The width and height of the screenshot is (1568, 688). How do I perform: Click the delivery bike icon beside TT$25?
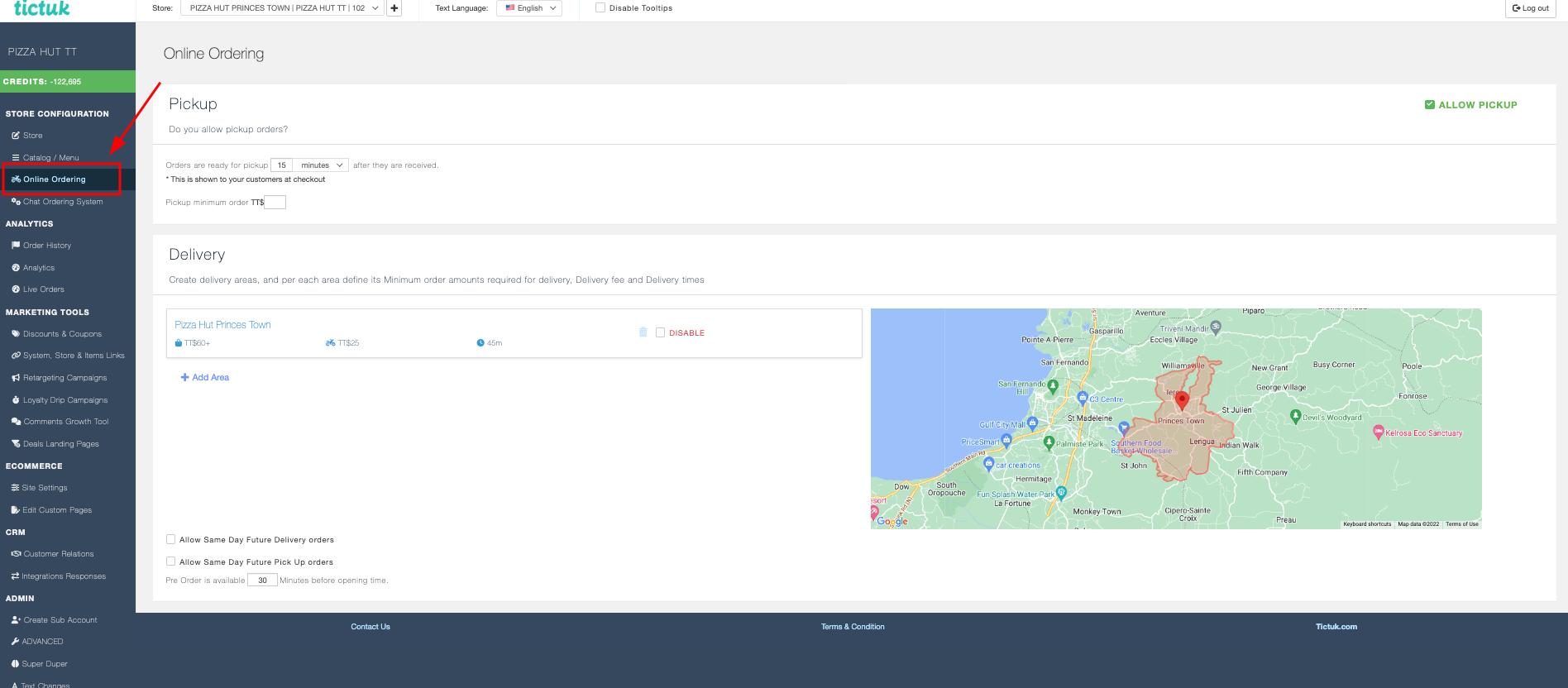click(331, 343)
